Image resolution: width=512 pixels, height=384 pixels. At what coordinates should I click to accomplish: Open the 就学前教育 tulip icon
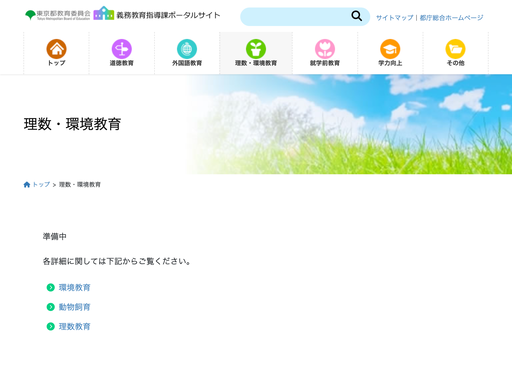tap(325, 49)
